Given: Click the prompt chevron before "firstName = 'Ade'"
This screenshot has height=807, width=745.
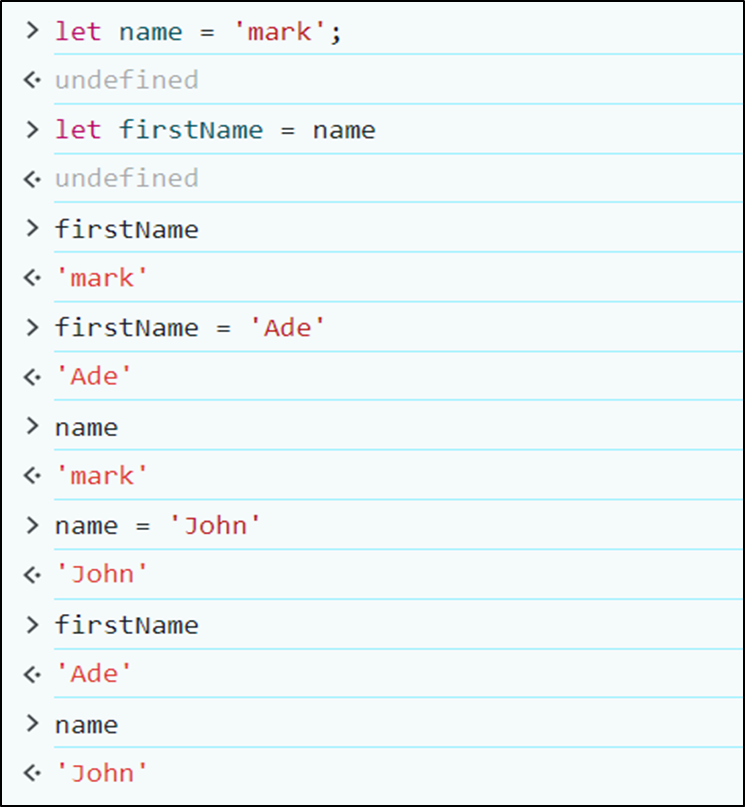Looking at the screenshot, I should click(33, 327).
